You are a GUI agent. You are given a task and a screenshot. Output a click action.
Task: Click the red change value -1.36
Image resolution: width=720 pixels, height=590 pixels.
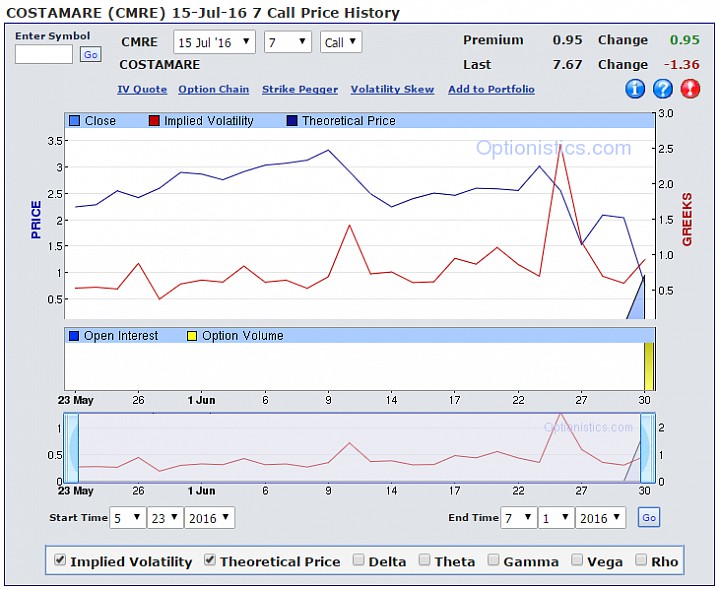tap(682, 64)
